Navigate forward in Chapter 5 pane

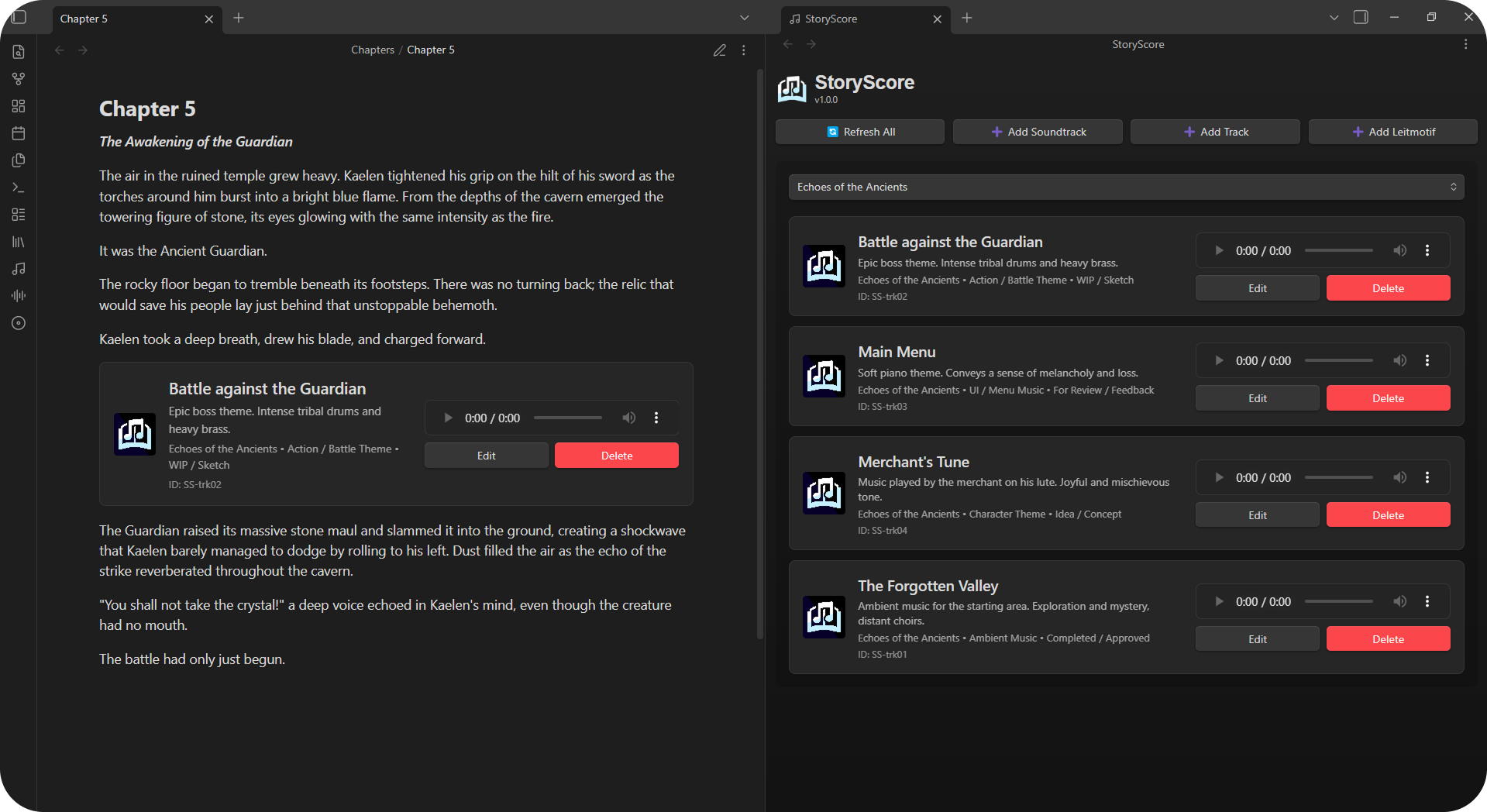pos(83,50)
